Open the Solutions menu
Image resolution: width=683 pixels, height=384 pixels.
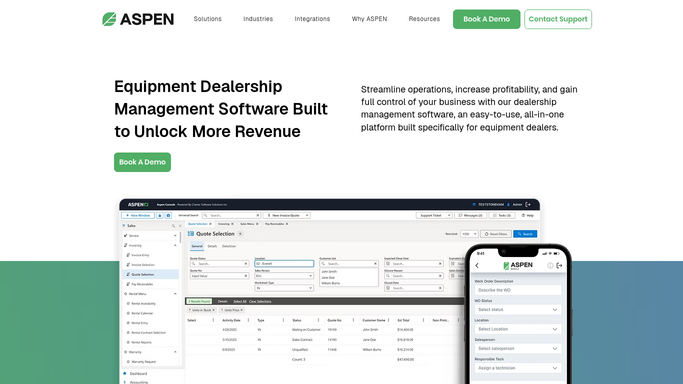[207, 19]
